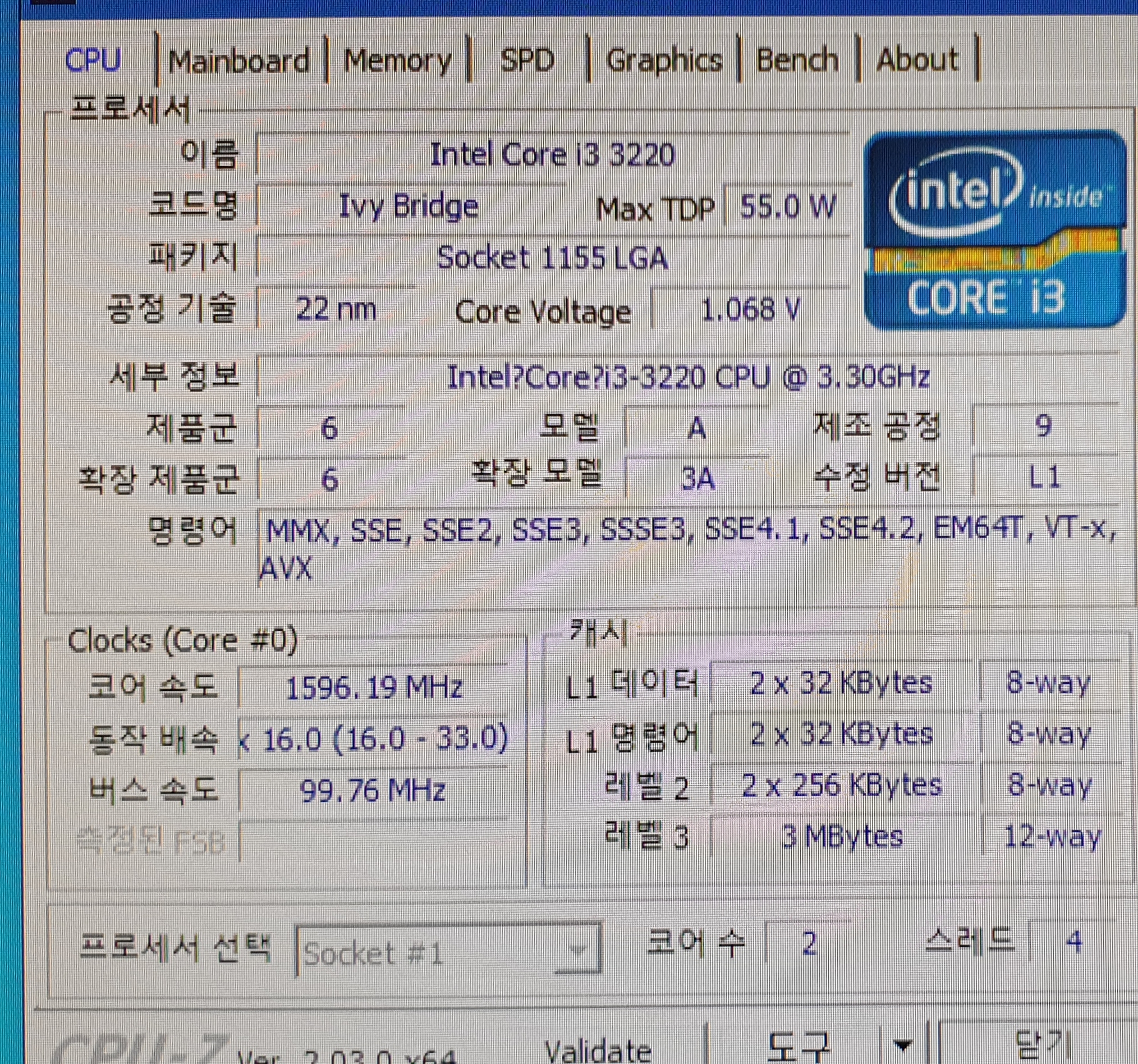Go to the Graphics tab
This screenshot has height=1064, width=1138.
click(x=663, y=61)
